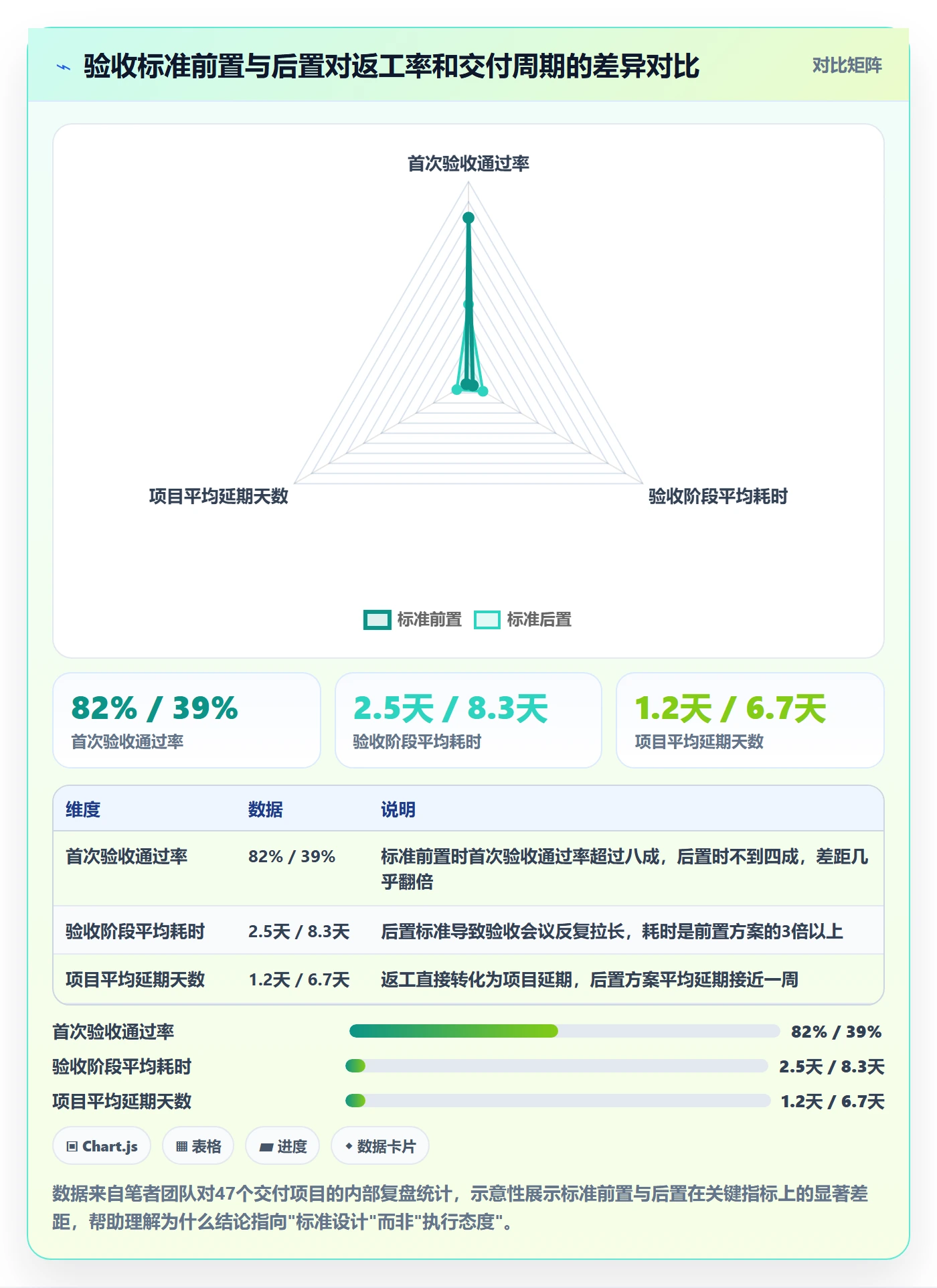Click the 首次验收通过率 progress bar
Screen dimensions: 937x1288
click(x=564, y=1031)
